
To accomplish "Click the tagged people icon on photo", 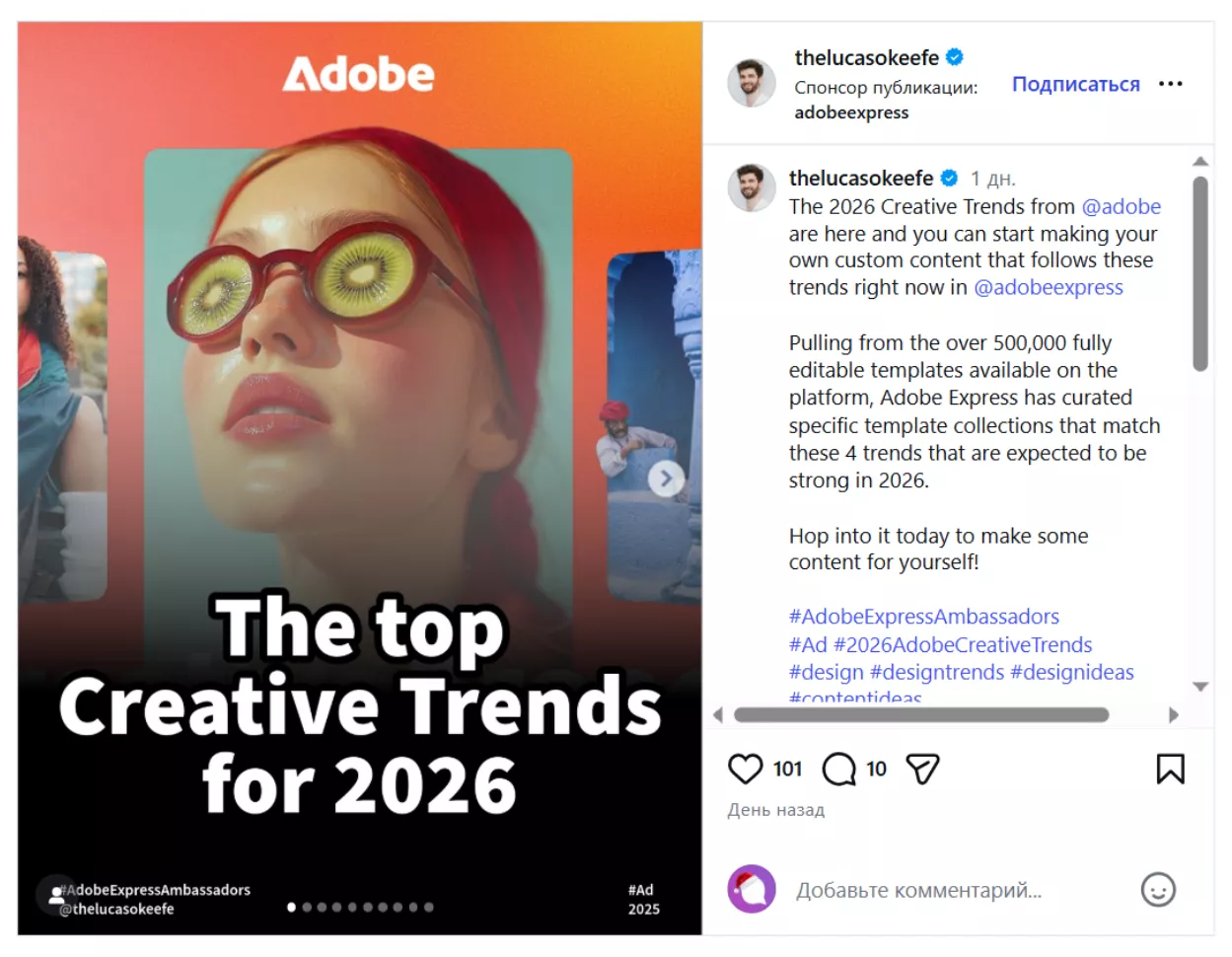I will [56, 896].
